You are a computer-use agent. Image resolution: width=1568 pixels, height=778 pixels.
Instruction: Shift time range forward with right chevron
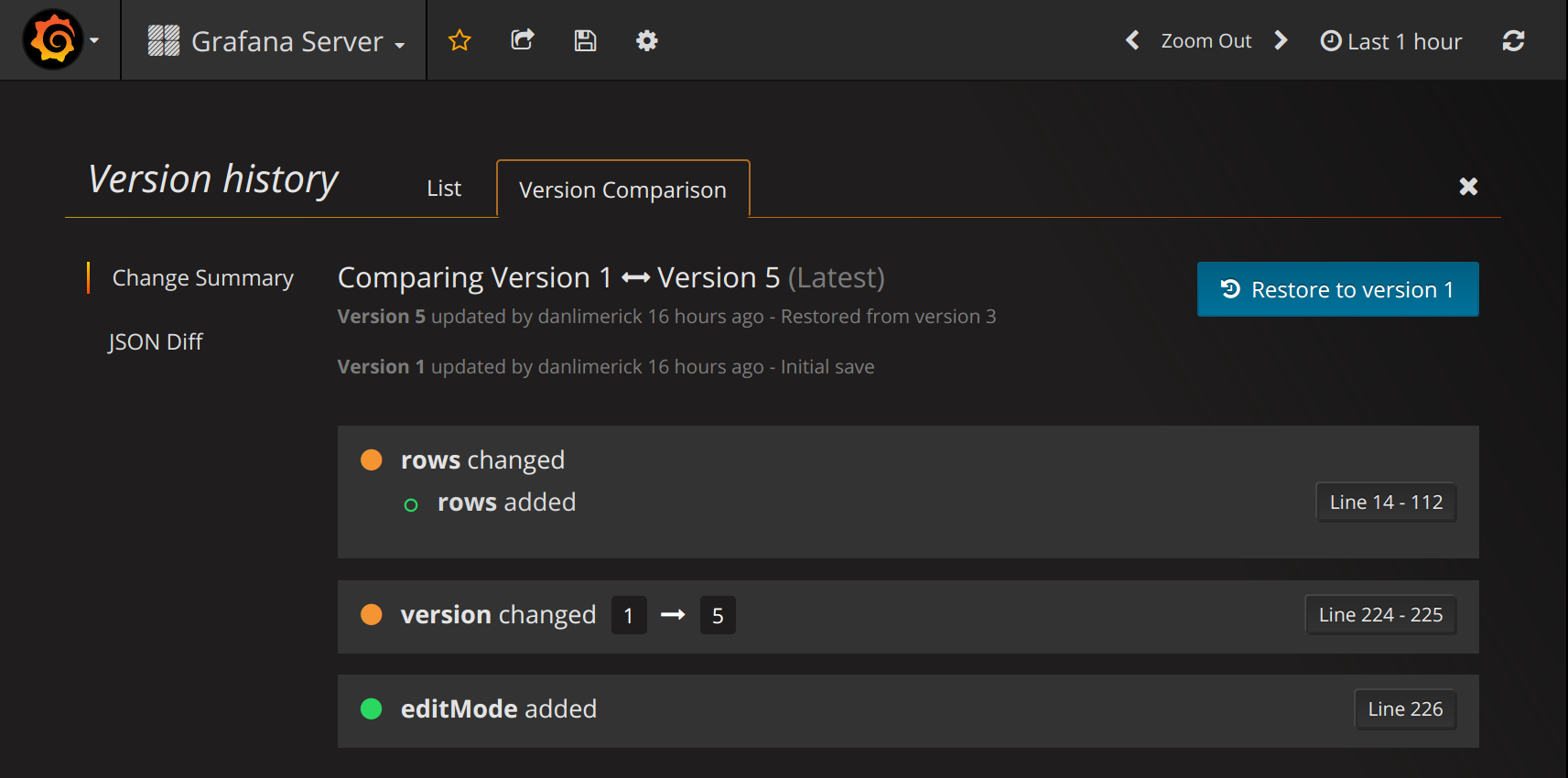(x=1281, y=40)
